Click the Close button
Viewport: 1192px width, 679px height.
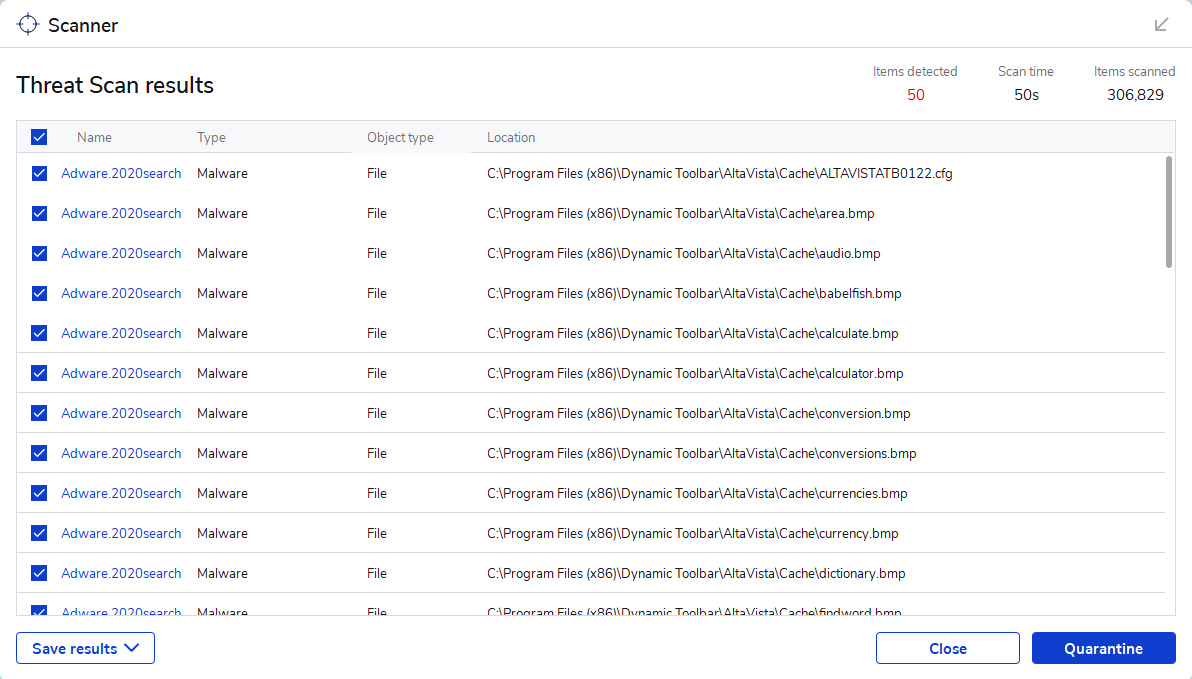point(947,648)
